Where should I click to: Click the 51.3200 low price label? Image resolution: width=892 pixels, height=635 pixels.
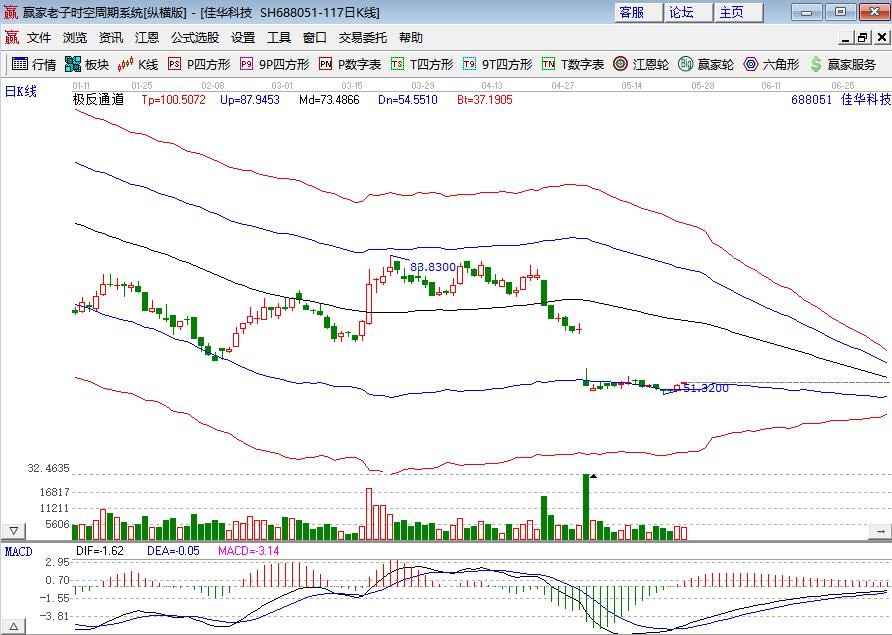(705, 388)
